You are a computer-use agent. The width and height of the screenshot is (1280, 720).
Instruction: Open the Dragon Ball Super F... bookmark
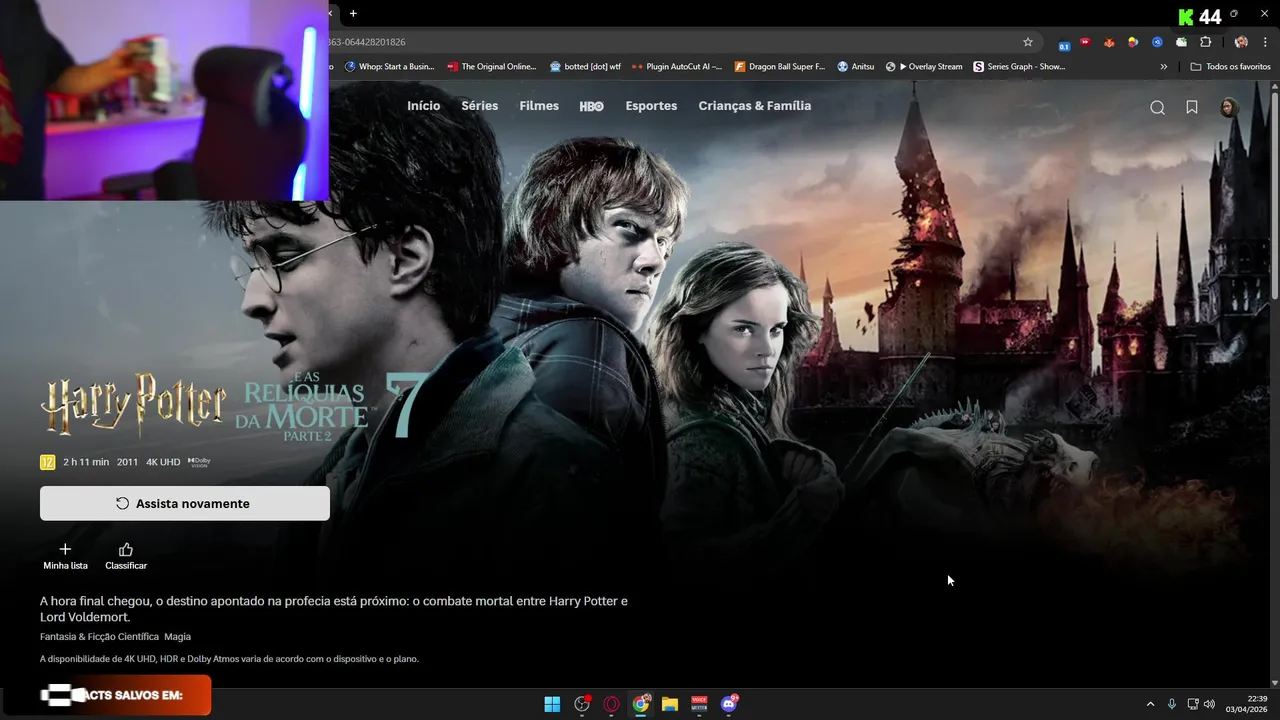[x=780, y=67]
